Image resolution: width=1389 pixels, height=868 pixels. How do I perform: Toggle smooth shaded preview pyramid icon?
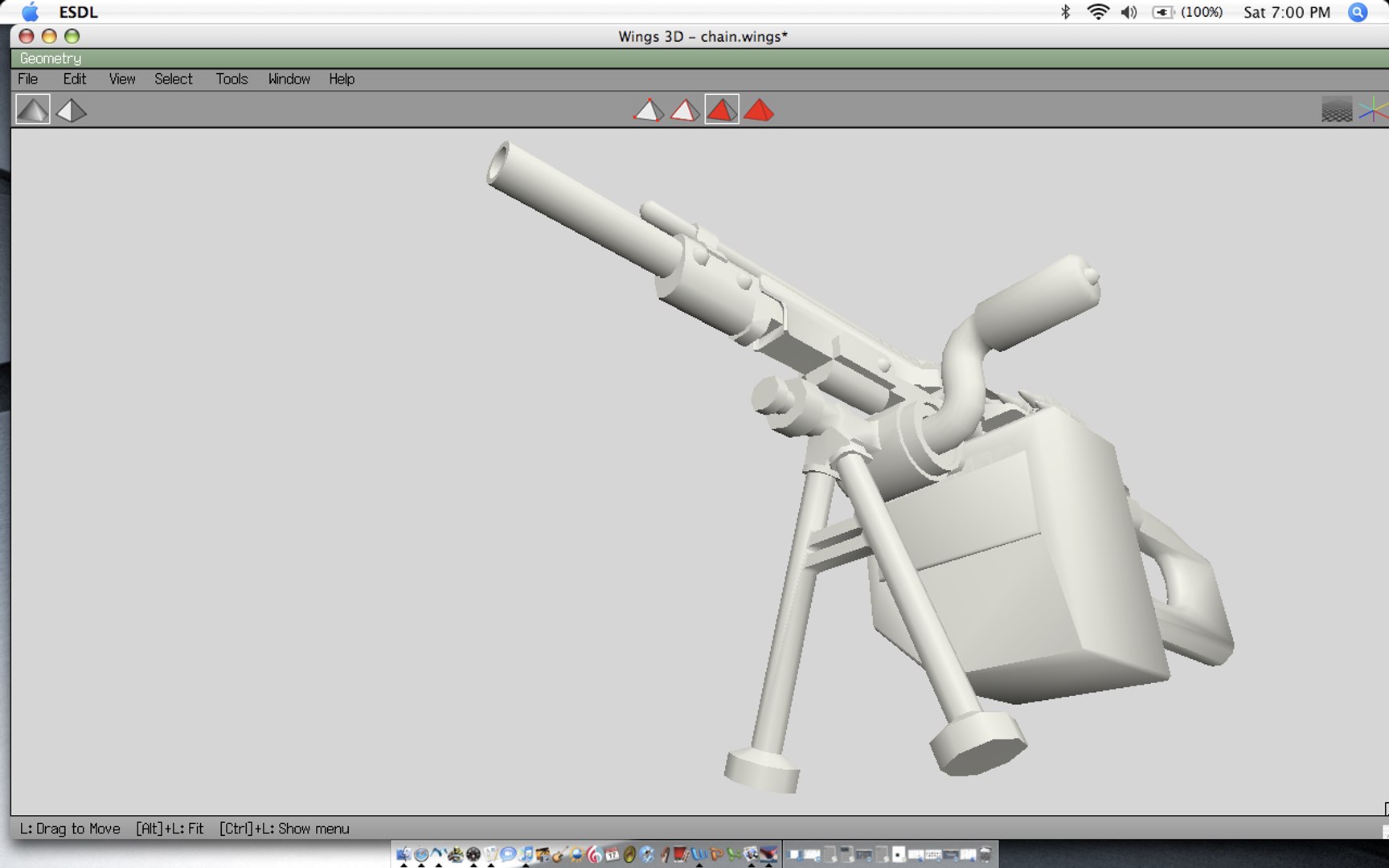click(x=33, y=109)
